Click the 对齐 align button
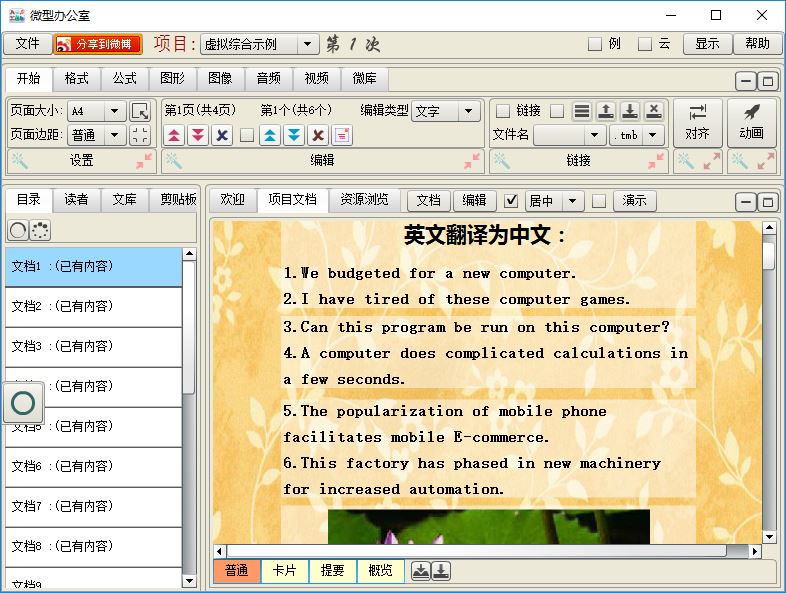 (698, 123)
